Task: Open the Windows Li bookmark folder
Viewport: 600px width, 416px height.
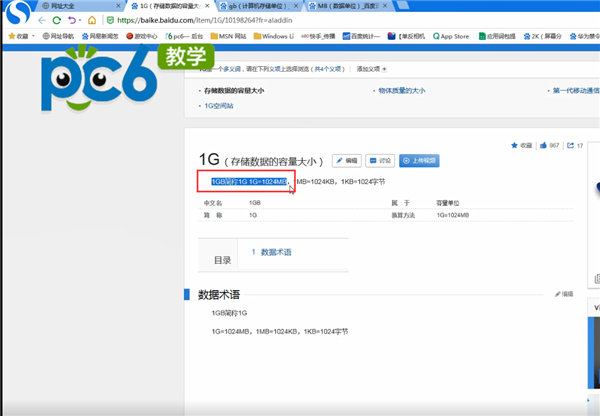Action: (x=274, y=36)
